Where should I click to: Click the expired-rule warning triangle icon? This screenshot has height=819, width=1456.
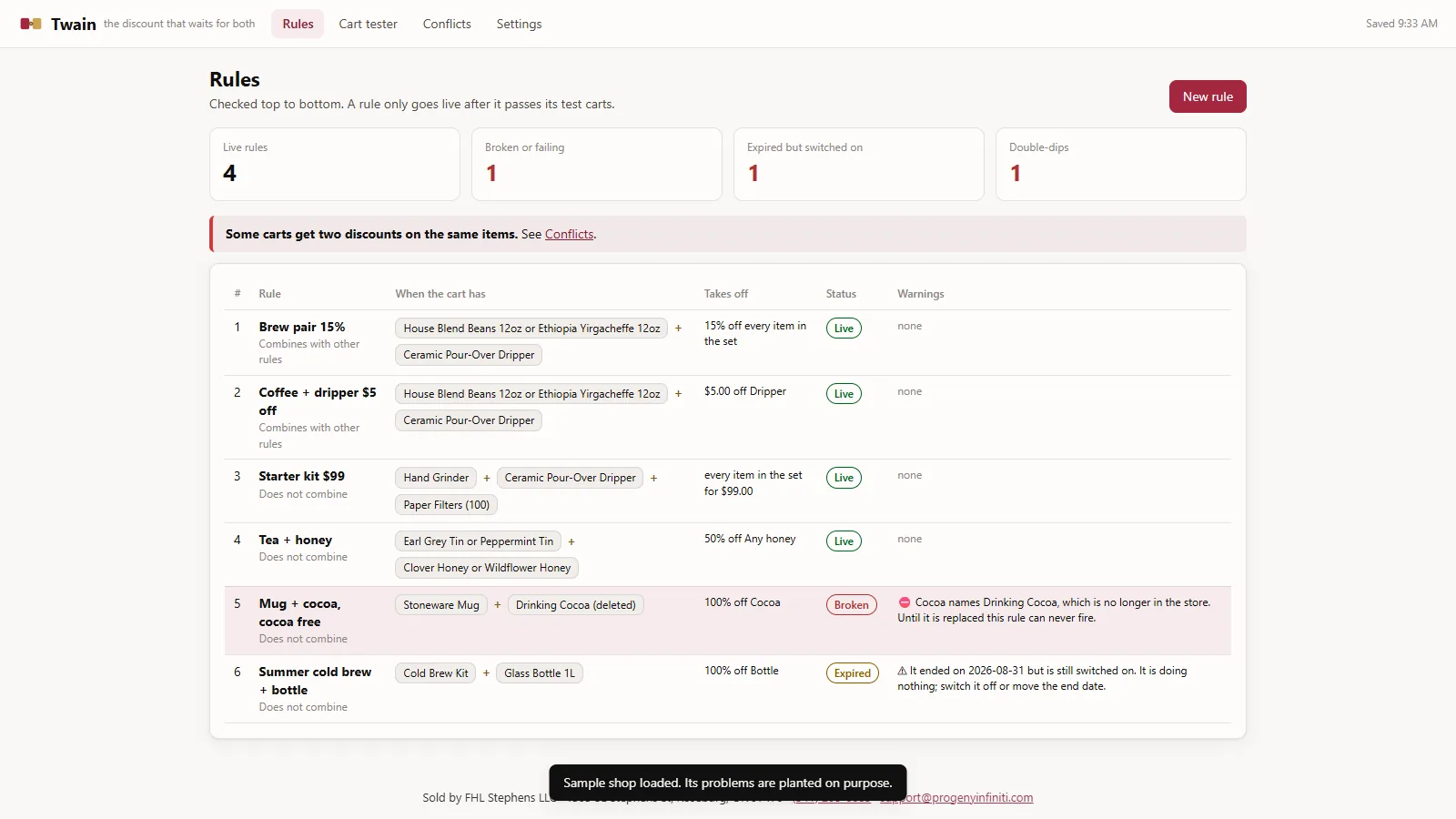[x=903, y=671]
